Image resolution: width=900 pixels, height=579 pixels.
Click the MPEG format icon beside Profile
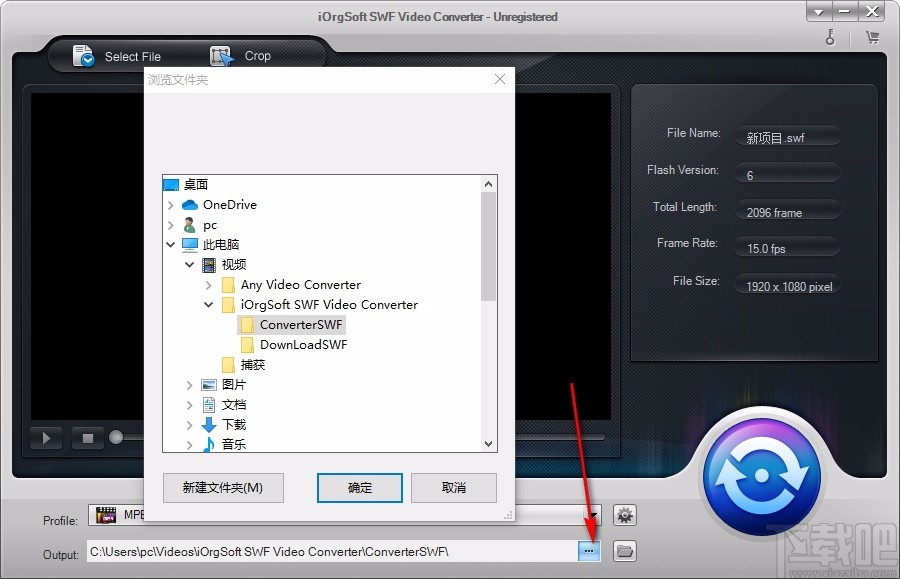(106, 514)
